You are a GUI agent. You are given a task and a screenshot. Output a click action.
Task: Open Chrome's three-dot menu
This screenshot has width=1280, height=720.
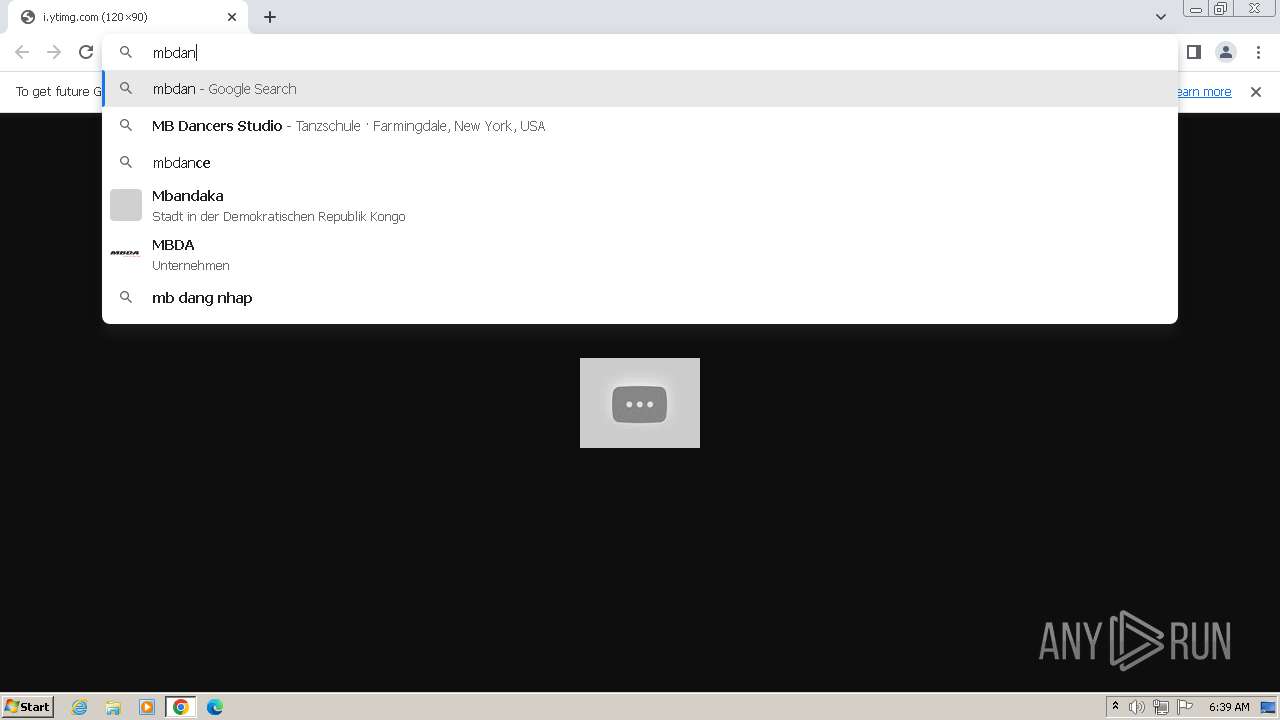[x=1258, y=52]
